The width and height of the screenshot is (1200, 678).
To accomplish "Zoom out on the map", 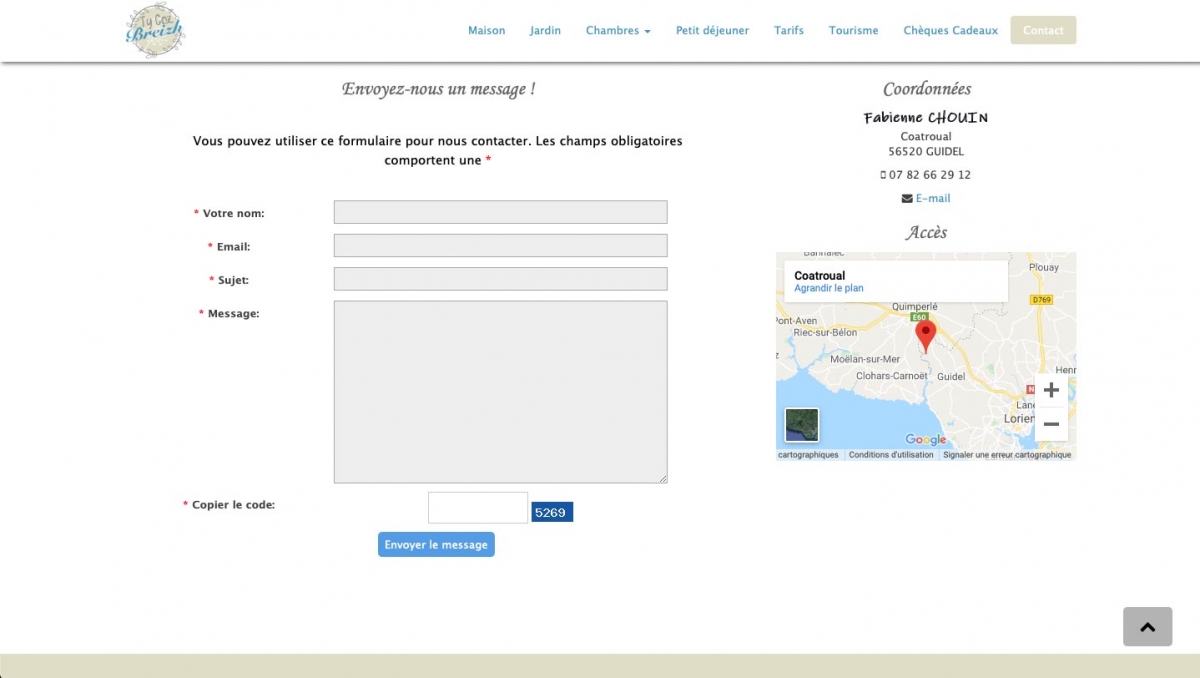I will pyautogui.click(x=1051, y=424).
